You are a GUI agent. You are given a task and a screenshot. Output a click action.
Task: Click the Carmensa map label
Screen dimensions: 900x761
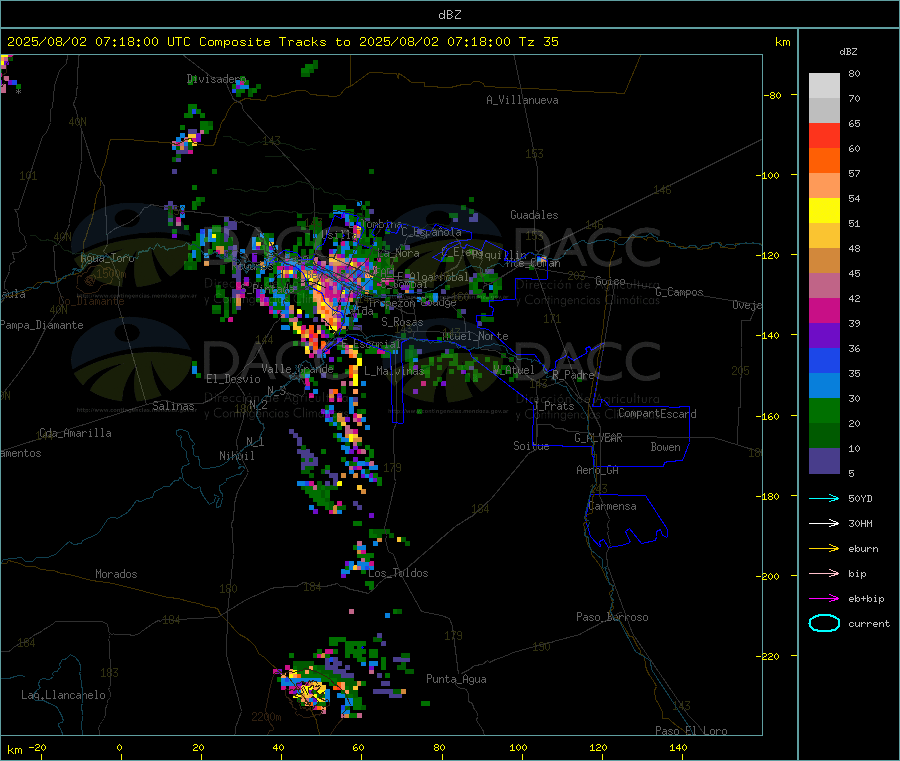pyautogui.click(x=612, y=506)
